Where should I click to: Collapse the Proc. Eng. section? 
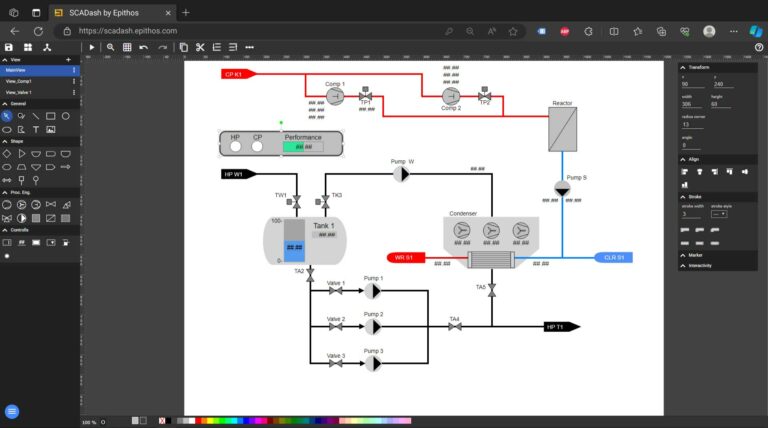coord(5,192)
